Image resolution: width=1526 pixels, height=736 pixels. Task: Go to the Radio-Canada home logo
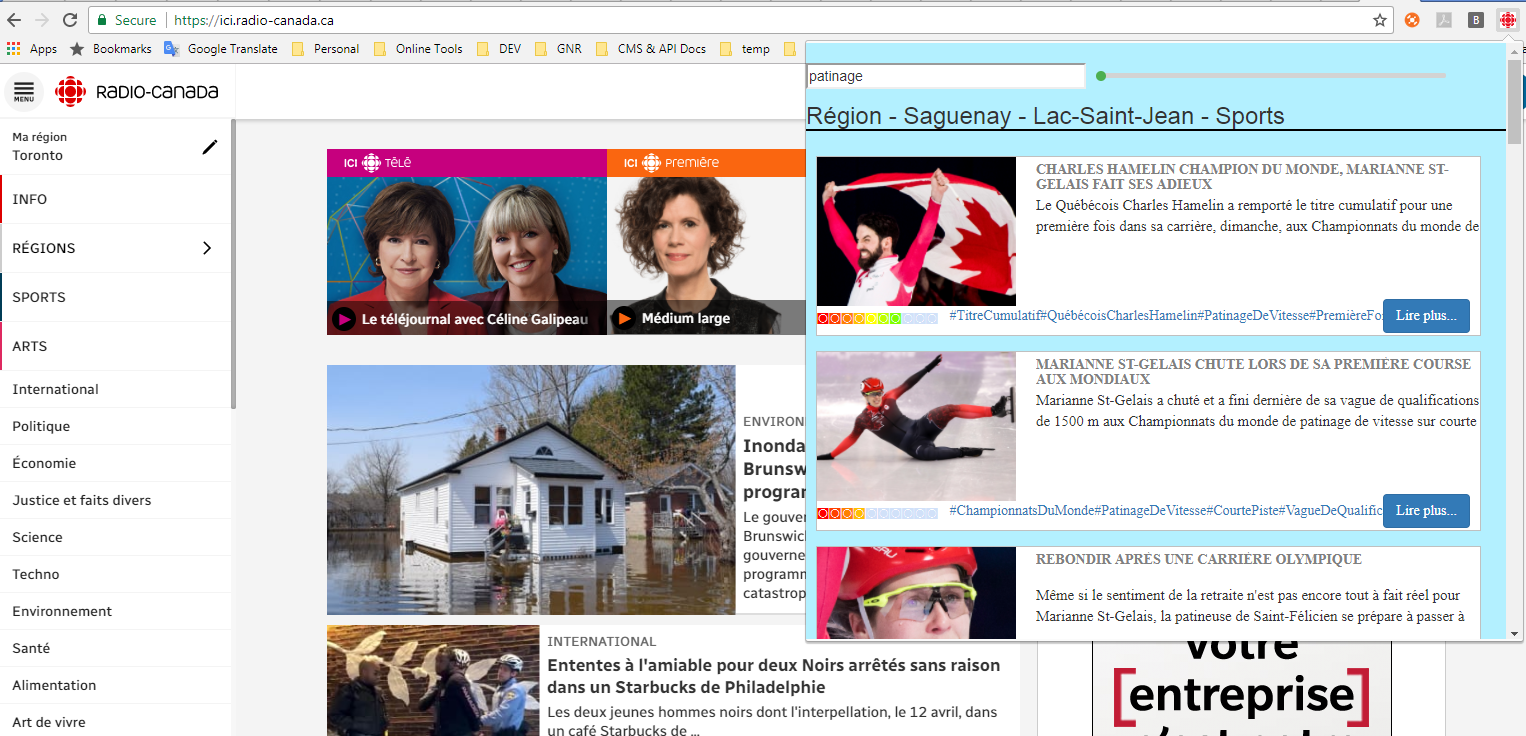[x=137, y=92]
